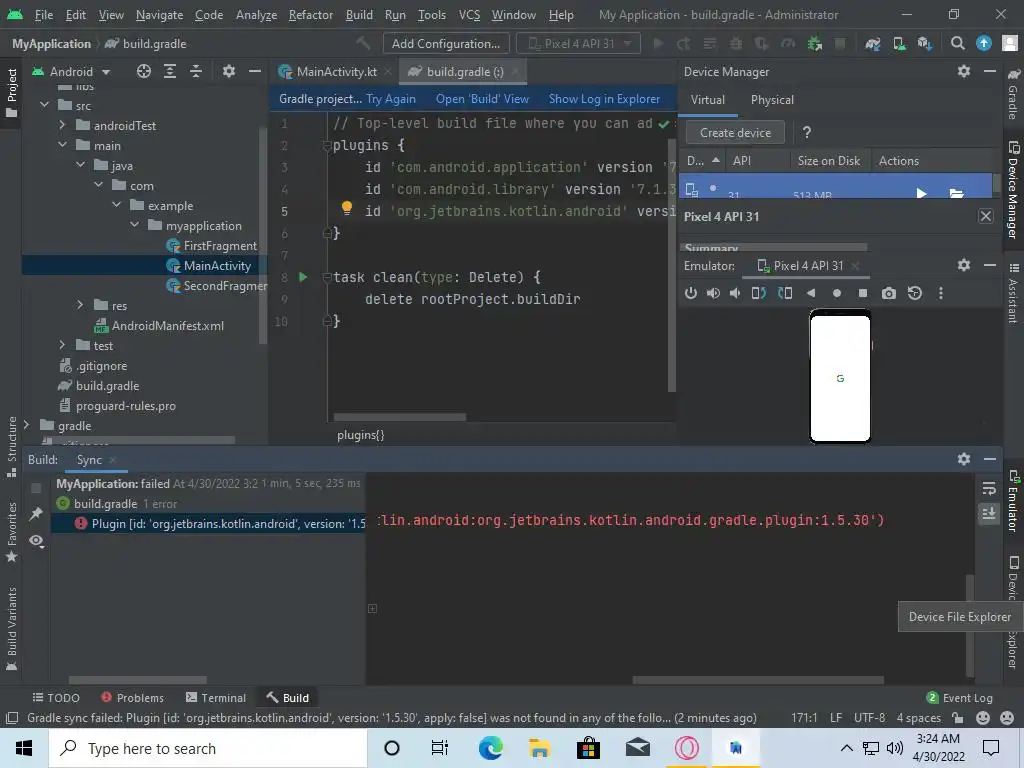1024x768 pixels.
Task: Click emulator Home circle button
Action: point(837,293)
